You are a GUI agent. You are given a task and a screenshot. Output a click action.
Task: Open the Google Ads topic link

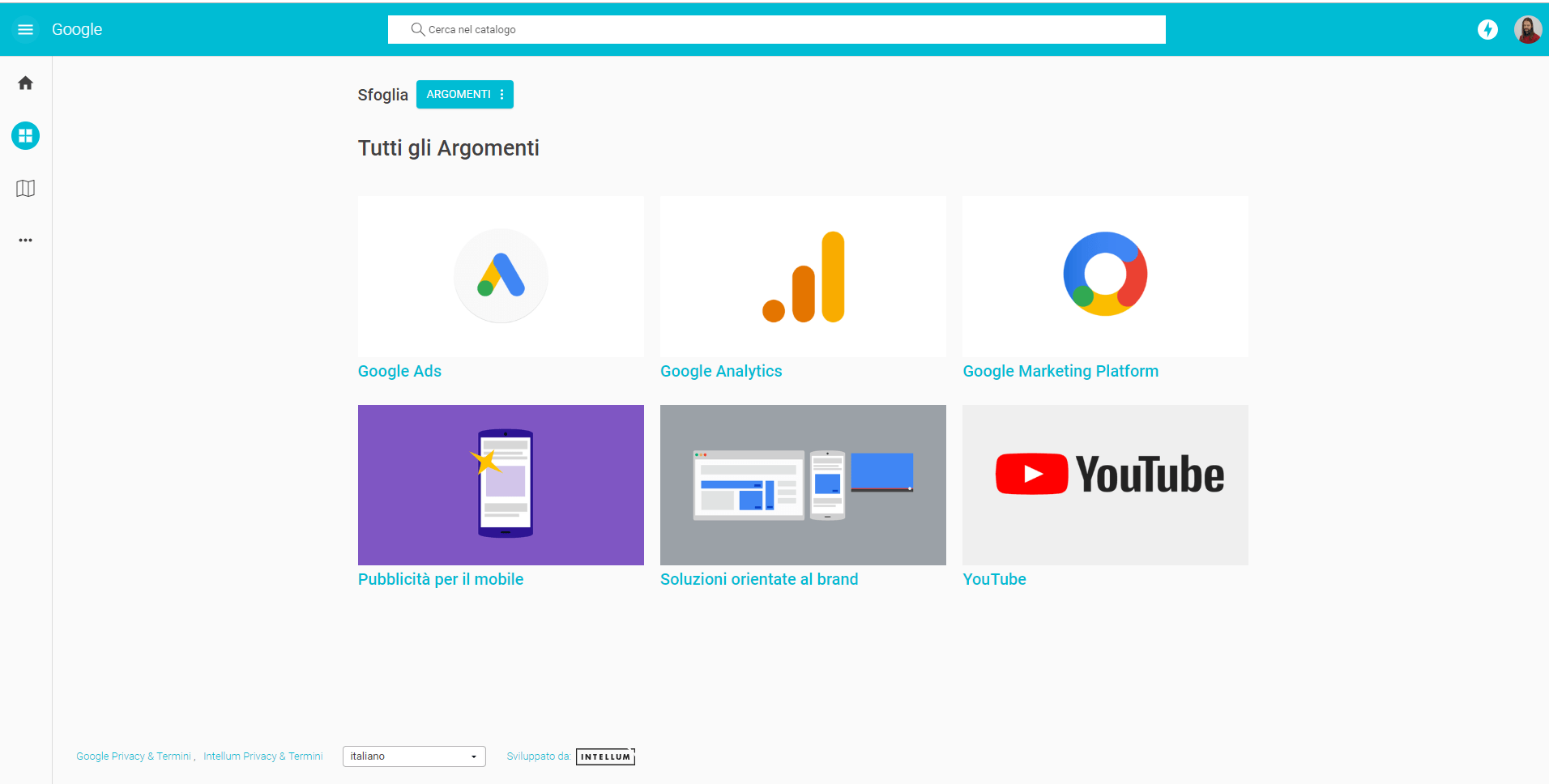pyautogui.click(x=399, y=371)
